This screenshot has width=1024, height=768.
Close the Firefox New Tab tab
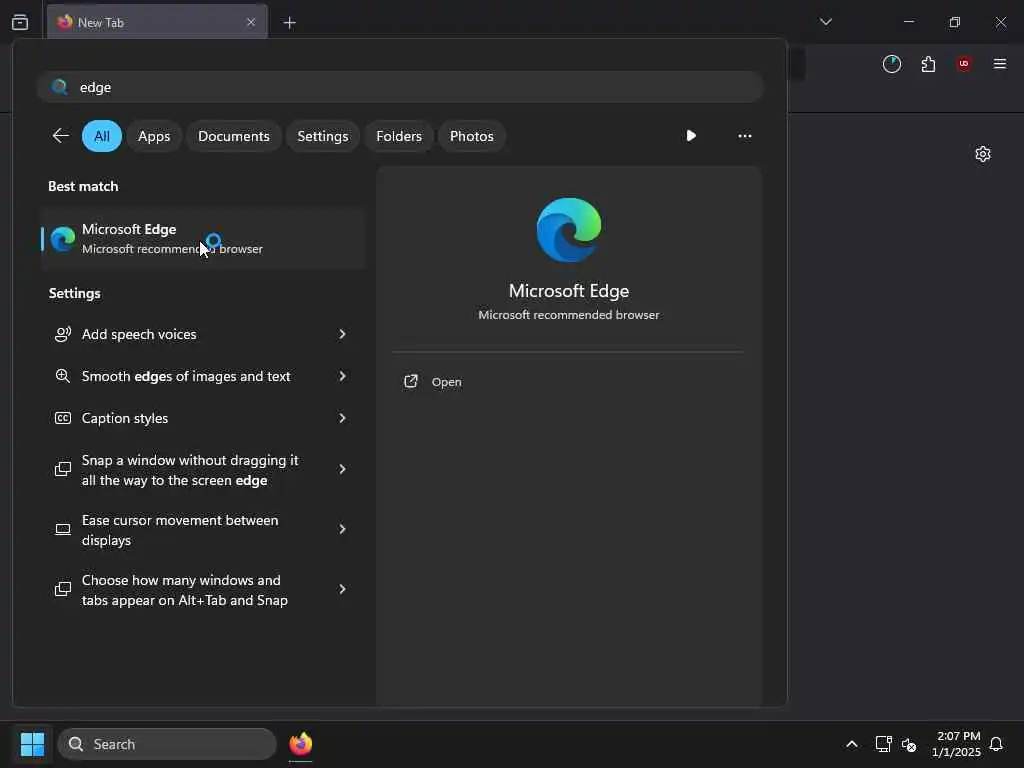point(251,22)
